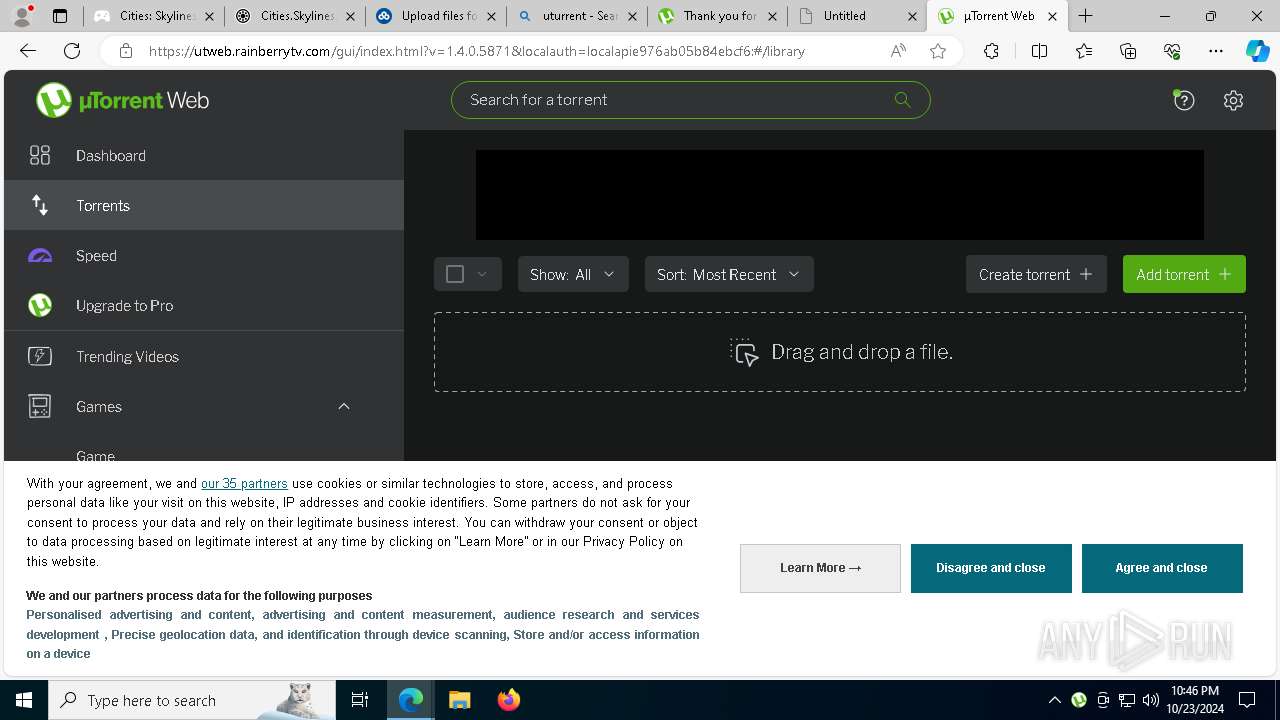Click Disagree and close button

[991, 568]
